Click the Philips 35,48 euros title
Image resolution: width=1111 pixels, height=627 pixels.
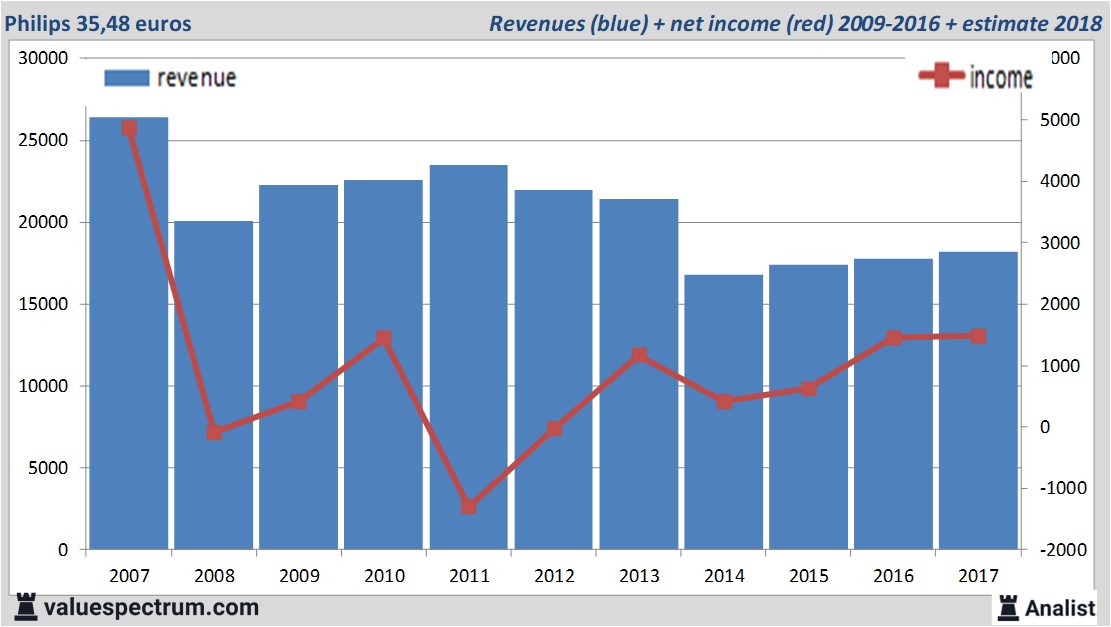pyautogui.click(x=98, y=23)
